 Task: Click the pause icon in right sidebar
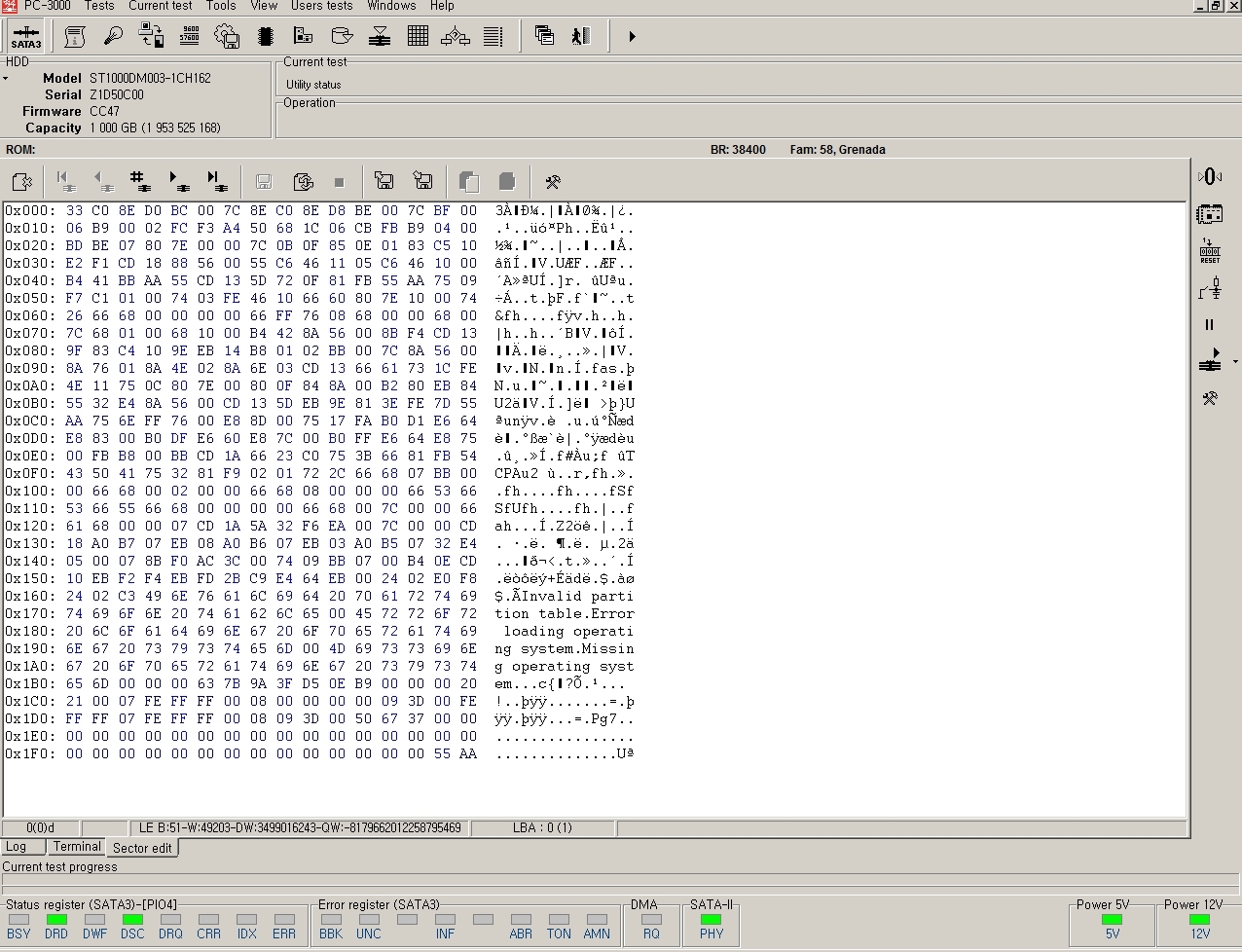pos(1210,325)
